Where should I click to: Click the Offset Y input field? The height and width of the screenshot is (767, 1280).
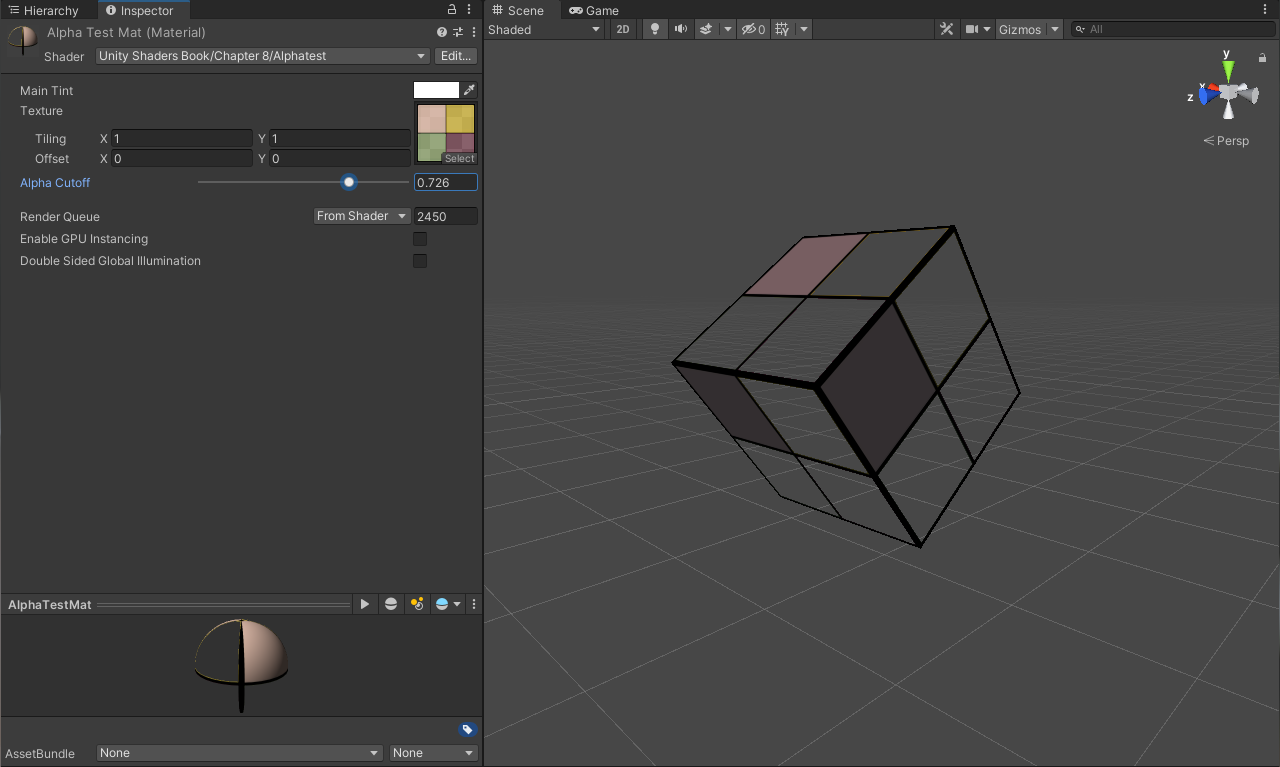click(339, 159)
